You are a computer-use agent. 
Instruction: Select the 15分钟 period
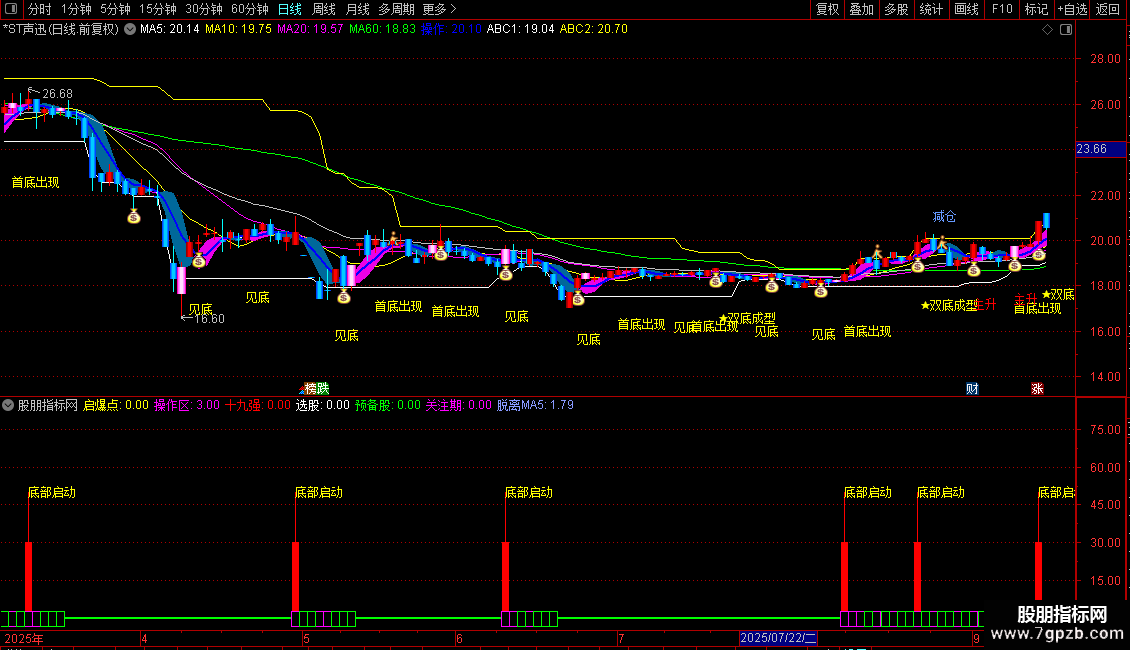click(158, 9)
